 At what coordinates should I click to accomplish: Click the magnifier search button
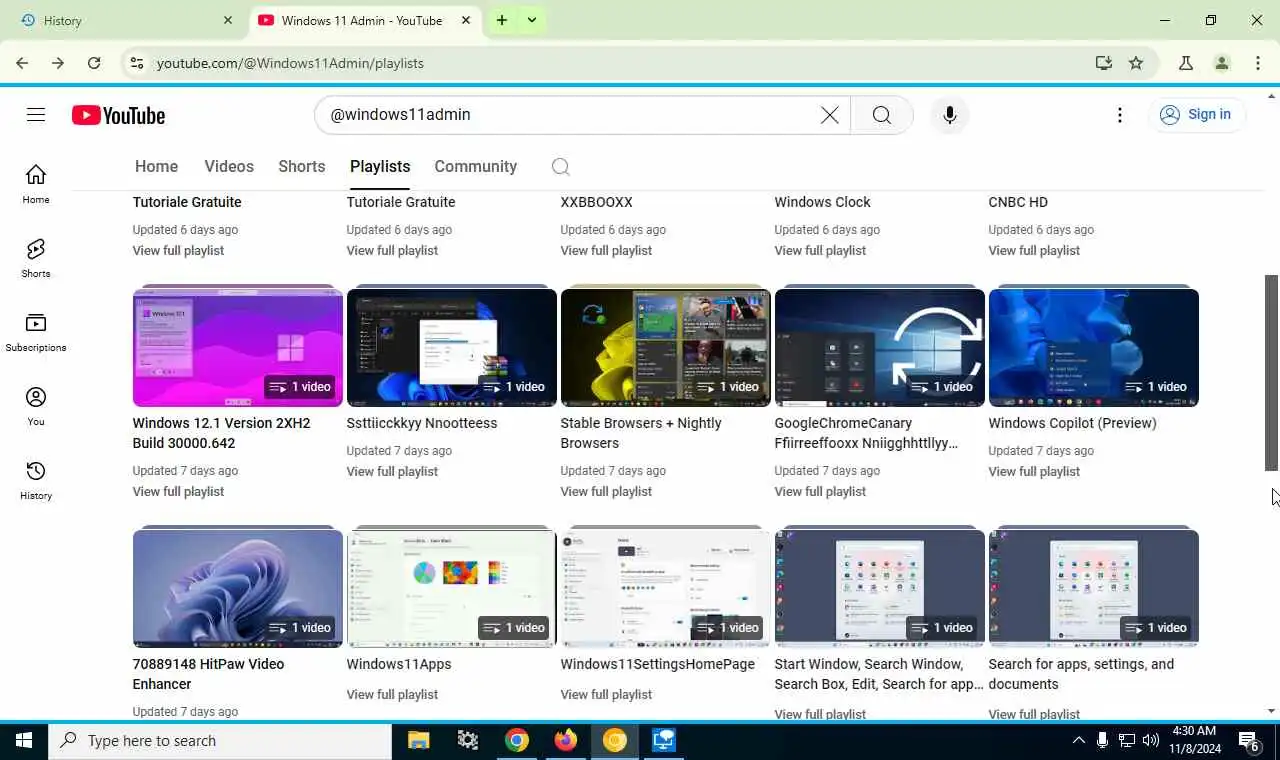tap(881, 115)
